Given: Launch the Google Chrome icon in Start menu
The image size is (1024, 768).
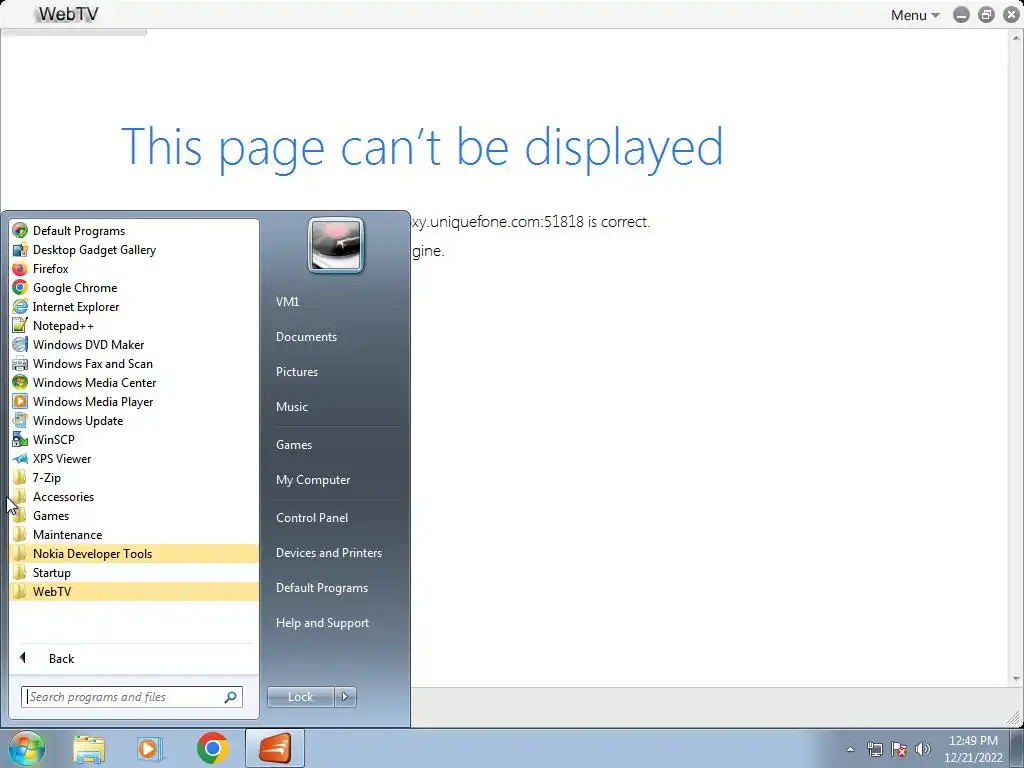Looking at the screenshot, I should [20, 287].
